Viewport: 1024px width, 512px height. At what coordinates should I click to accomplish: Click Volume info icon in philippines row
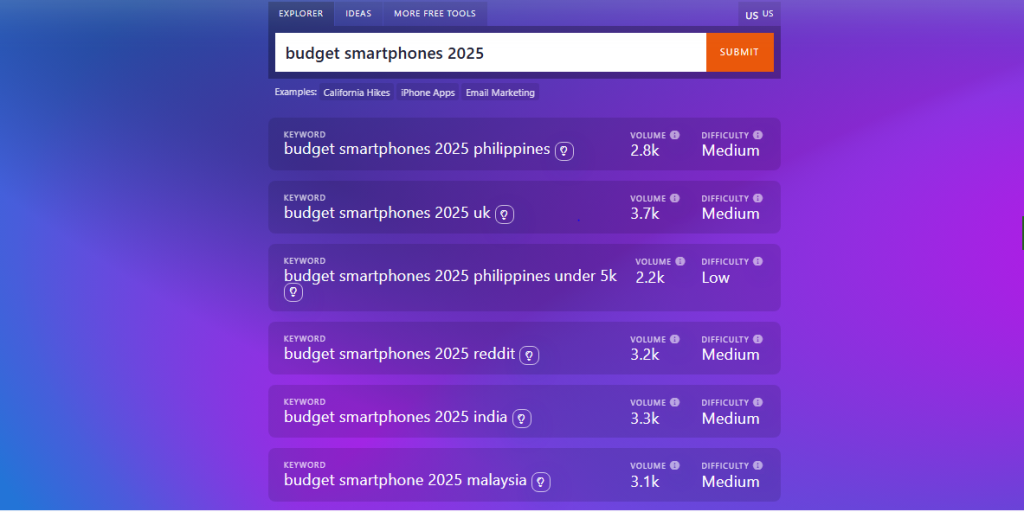(675, 135)
